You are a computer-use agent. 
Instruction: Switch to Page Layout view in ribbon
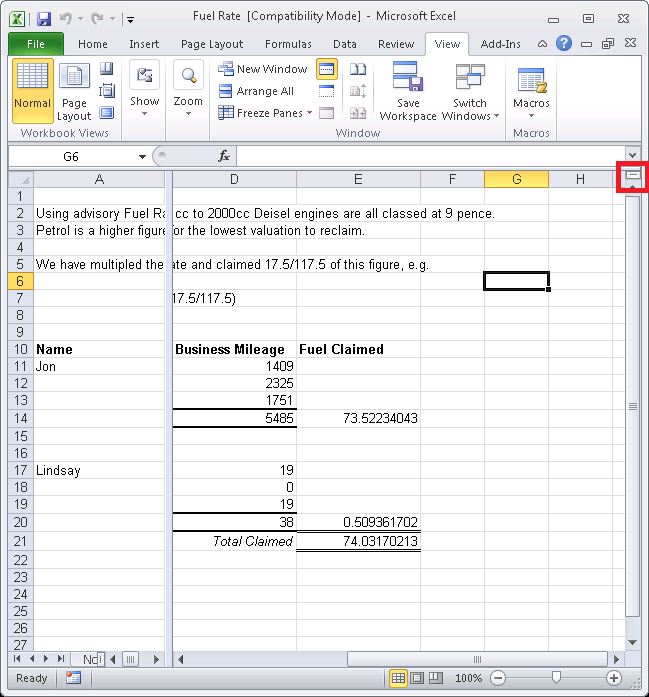coord(74,92)
